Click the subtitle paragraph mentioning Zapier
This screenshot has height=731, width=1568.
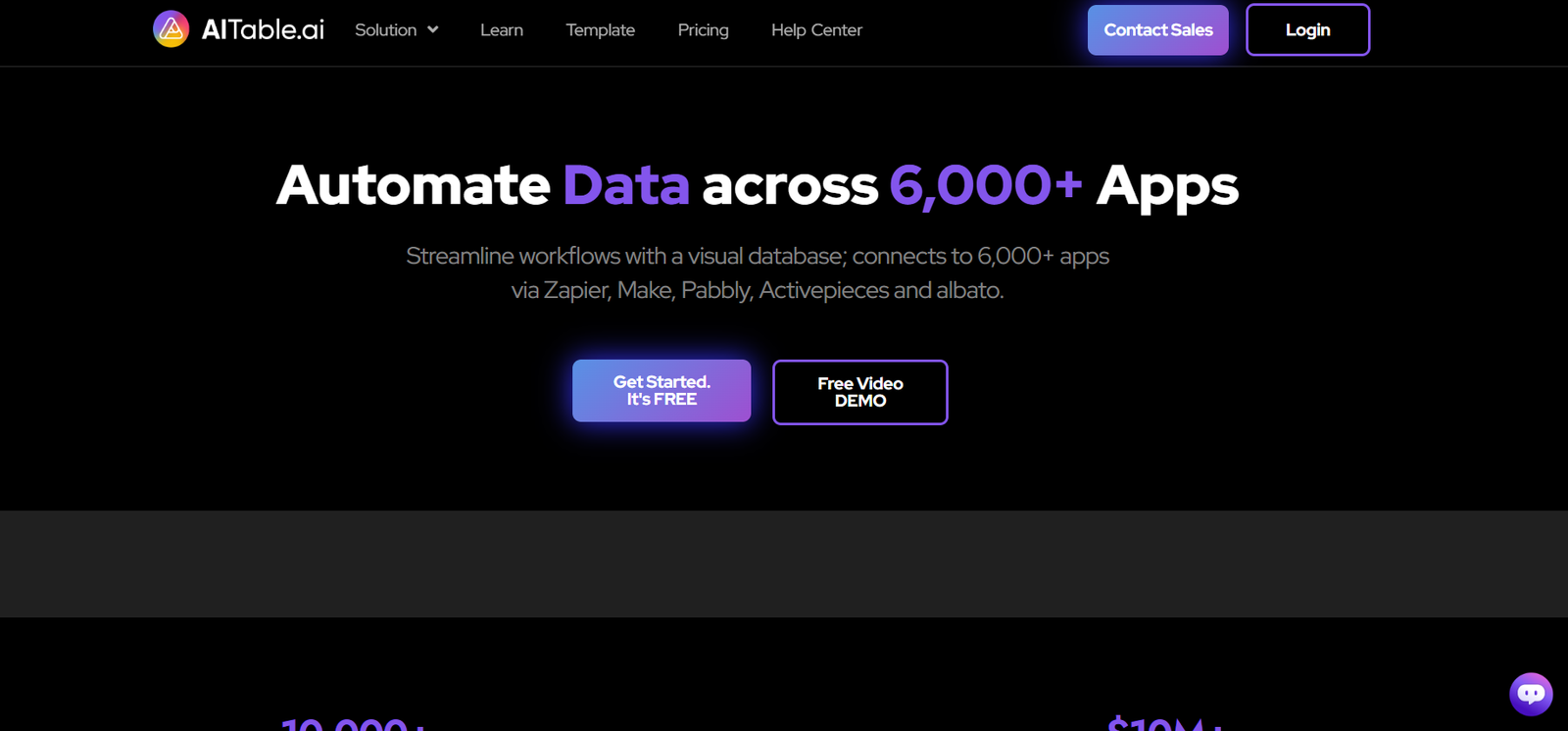coord(757,272)
